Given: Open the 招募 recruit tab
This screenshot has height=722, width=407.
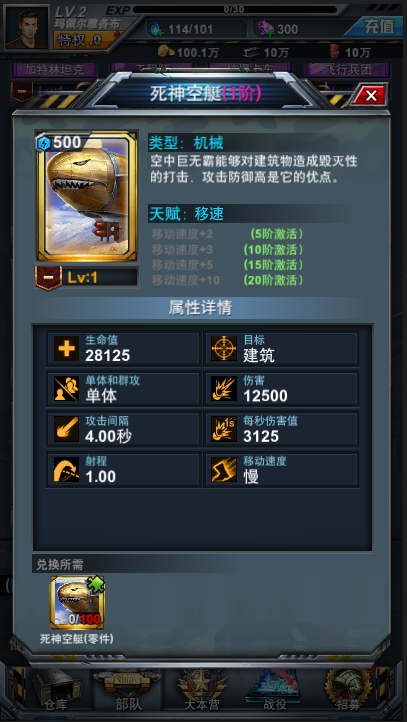Looking at the screenshot, I should (348, 691).
